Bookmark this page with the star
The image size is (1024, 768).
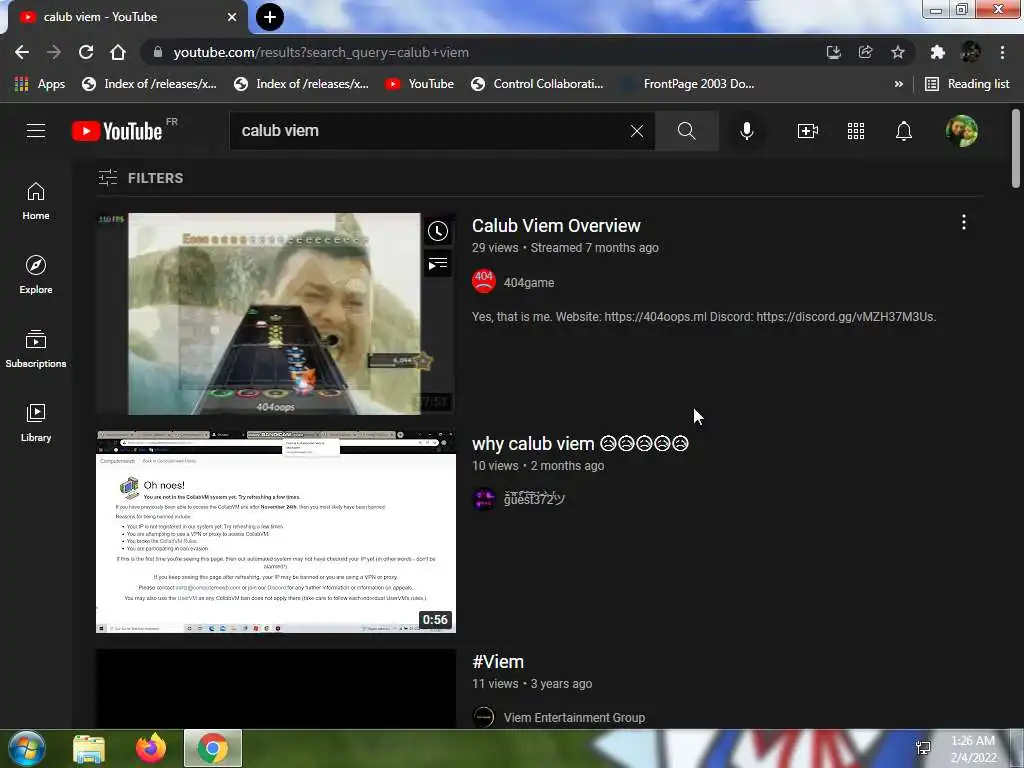pyautogui.click(x=898, y=52)
